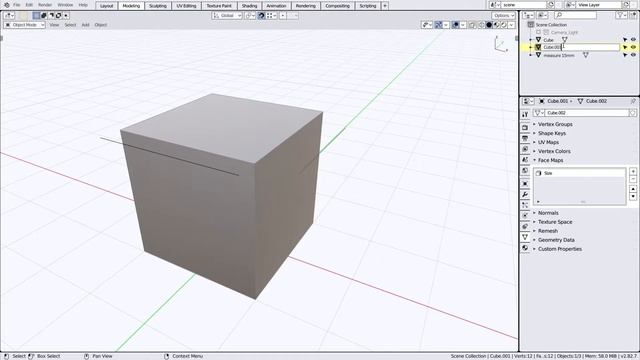
Task: Expand the Geometry Data panel
Action: click(x=556, y=240)
